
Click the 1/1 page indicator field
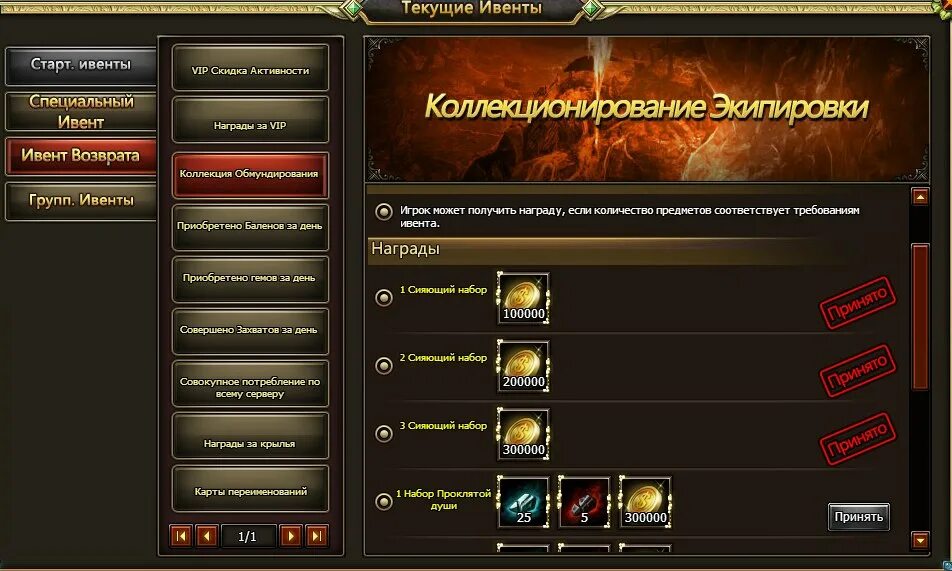tap(248, 536)
